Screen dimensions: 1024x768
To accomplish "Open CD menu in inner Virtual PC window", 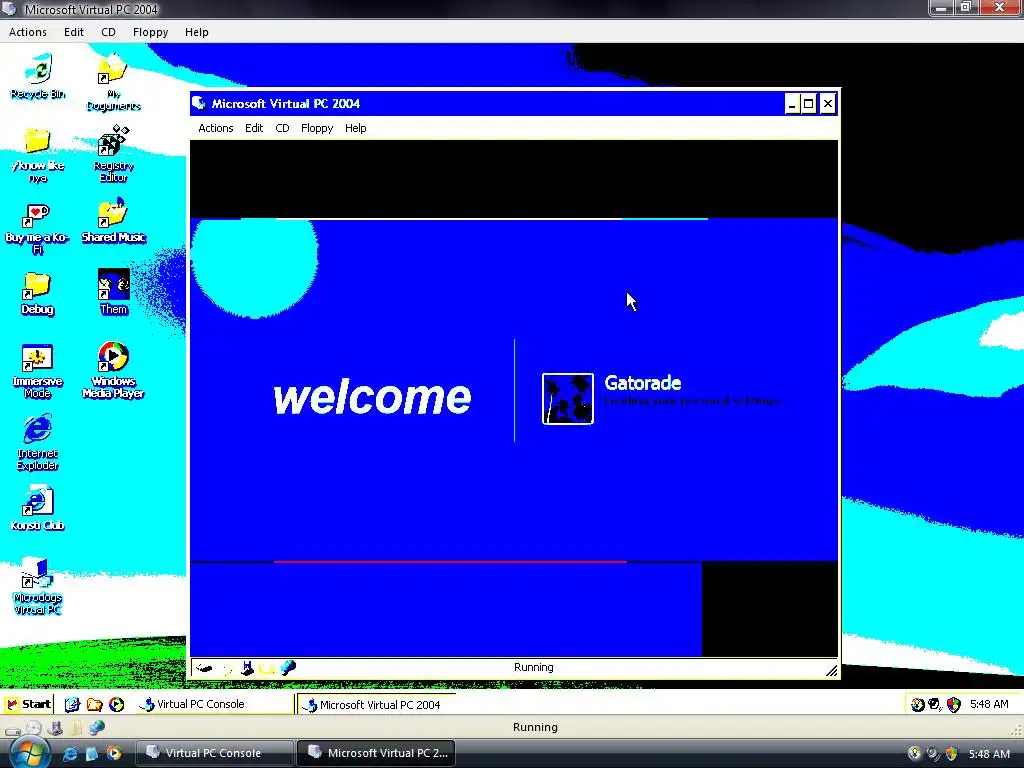I will click(x=282, y=128).
